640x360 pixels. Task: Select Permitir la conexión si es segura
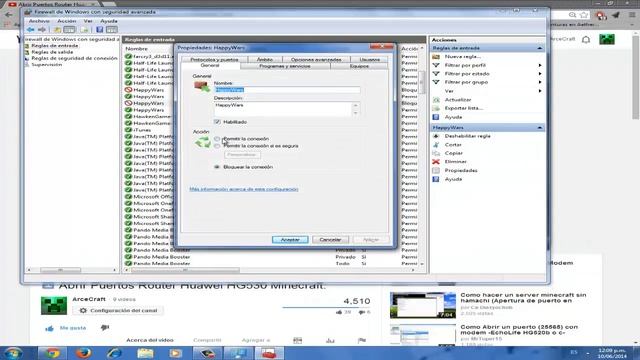217,146
